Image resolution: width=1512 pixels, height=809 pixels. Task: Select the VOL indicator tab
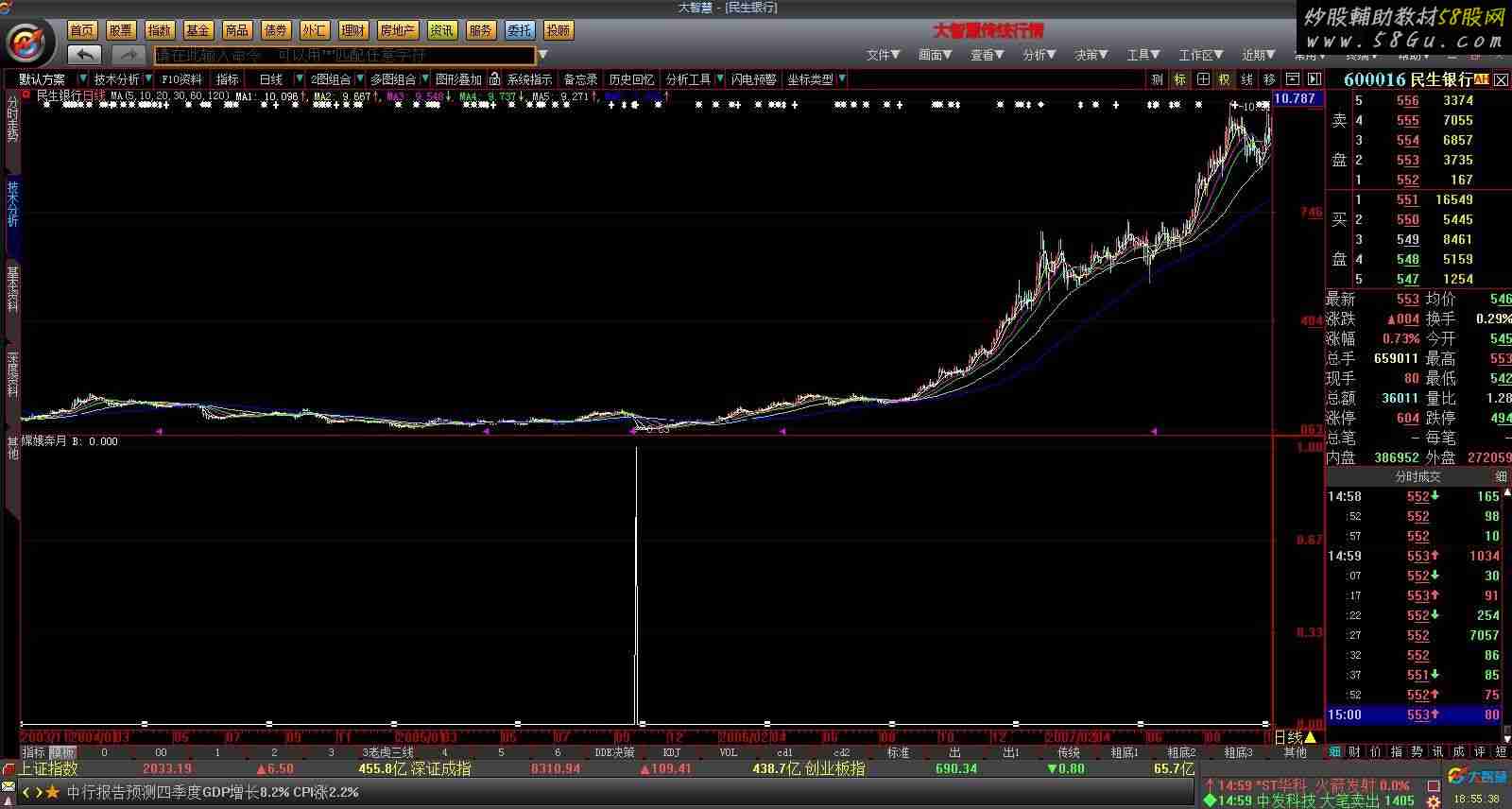click(729, 752)
